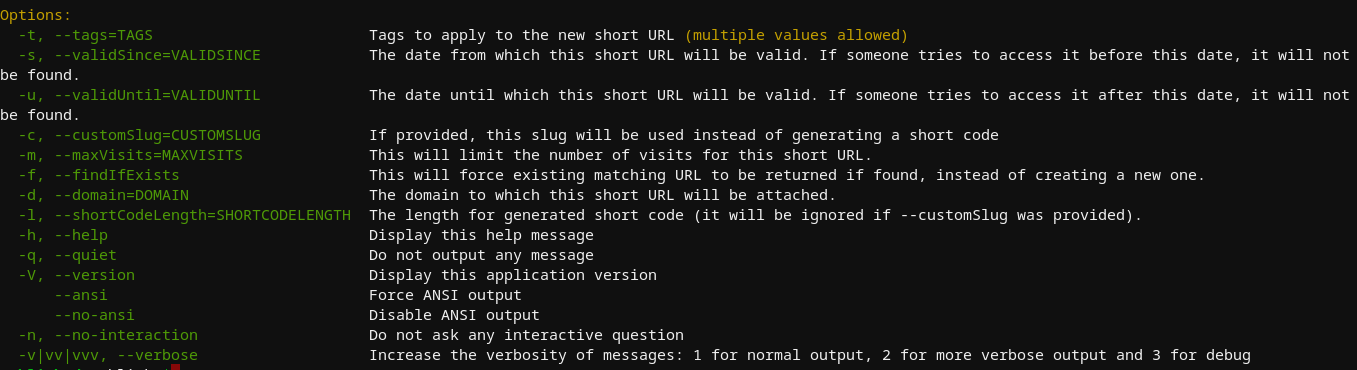Click the yellow 'Options:' heading

click(x=36, y=15)
